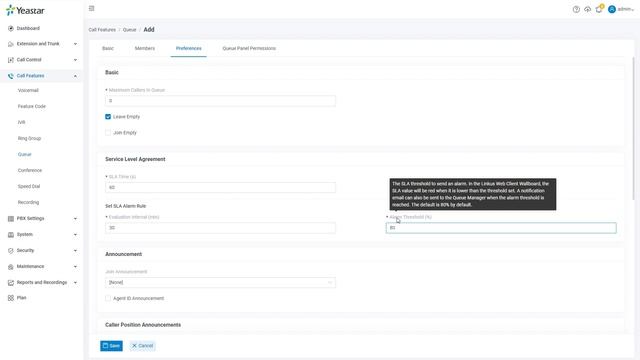Open the Join Announcement dropdown
The height and width of the screenshot is (360, 640).
point(220,282)
